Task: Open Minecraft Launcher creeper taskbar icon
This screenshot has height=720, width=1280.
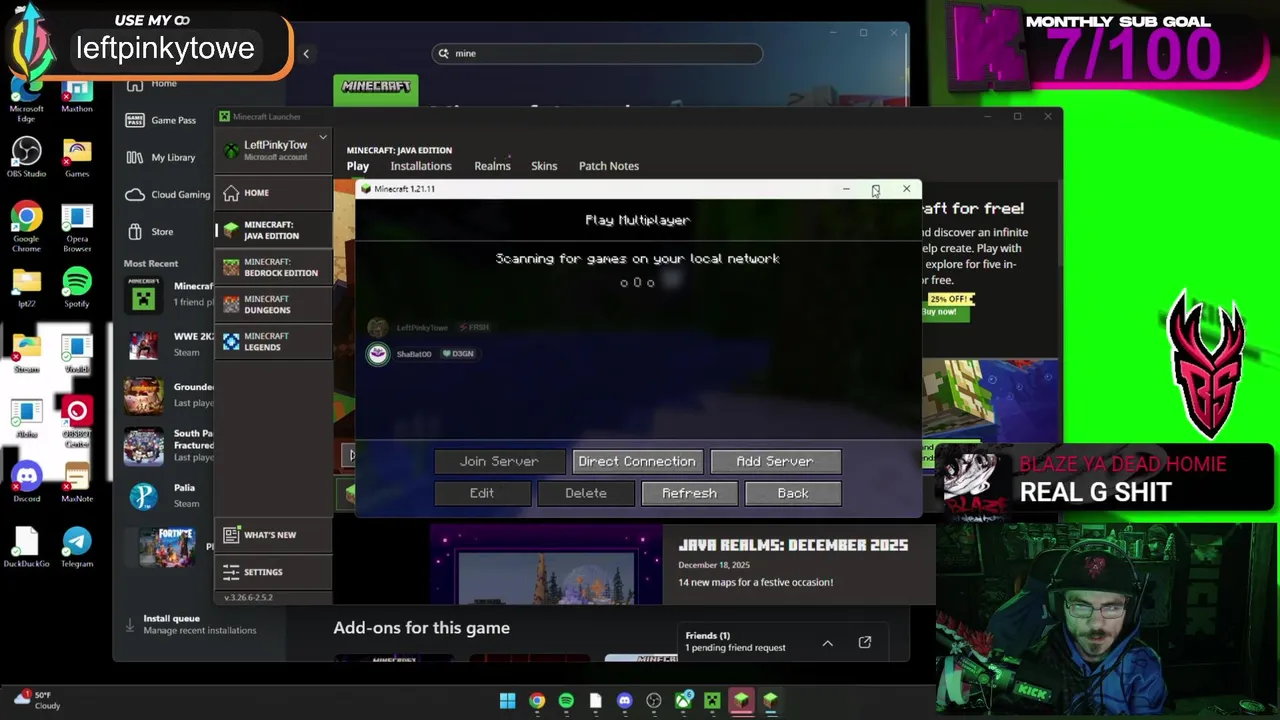Action: tap(712, 701)
